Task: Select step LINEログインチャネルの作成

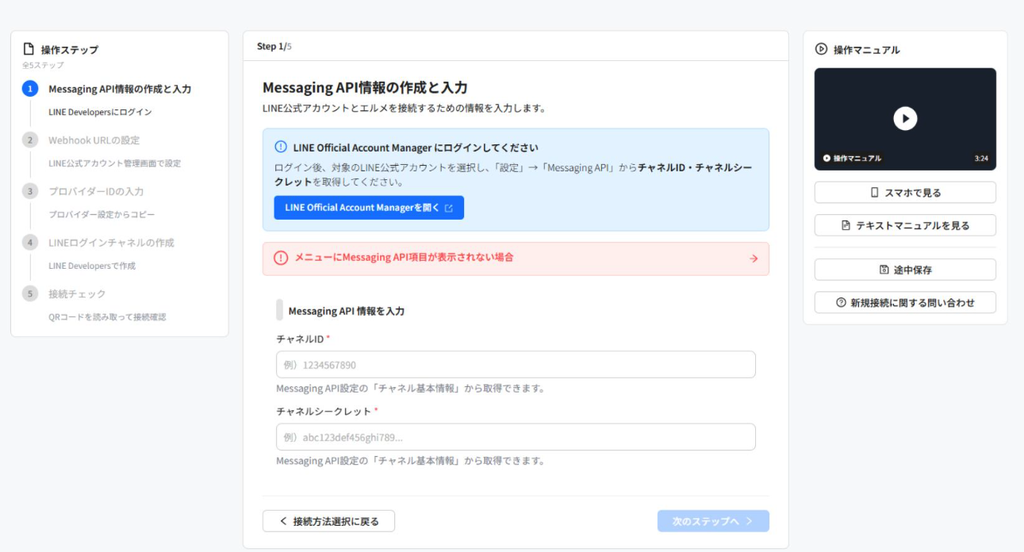Action: (111, 242)
